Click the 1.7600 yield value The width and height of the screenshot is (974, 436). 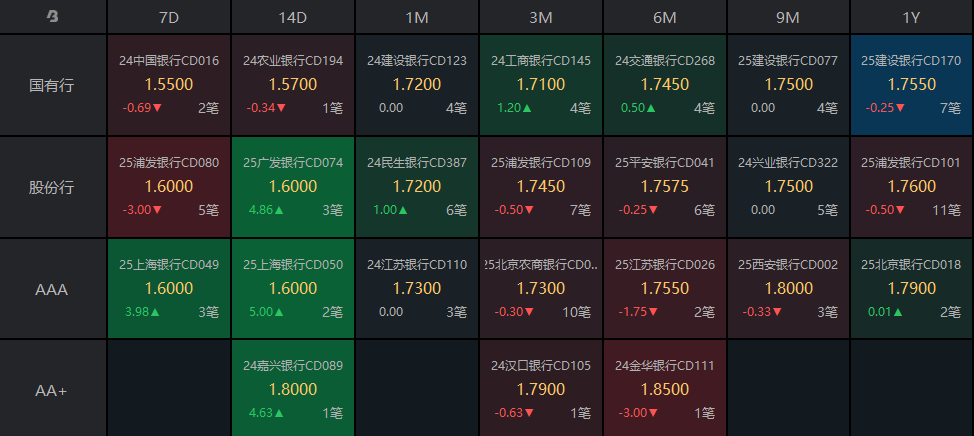click(x=911, y=186)
